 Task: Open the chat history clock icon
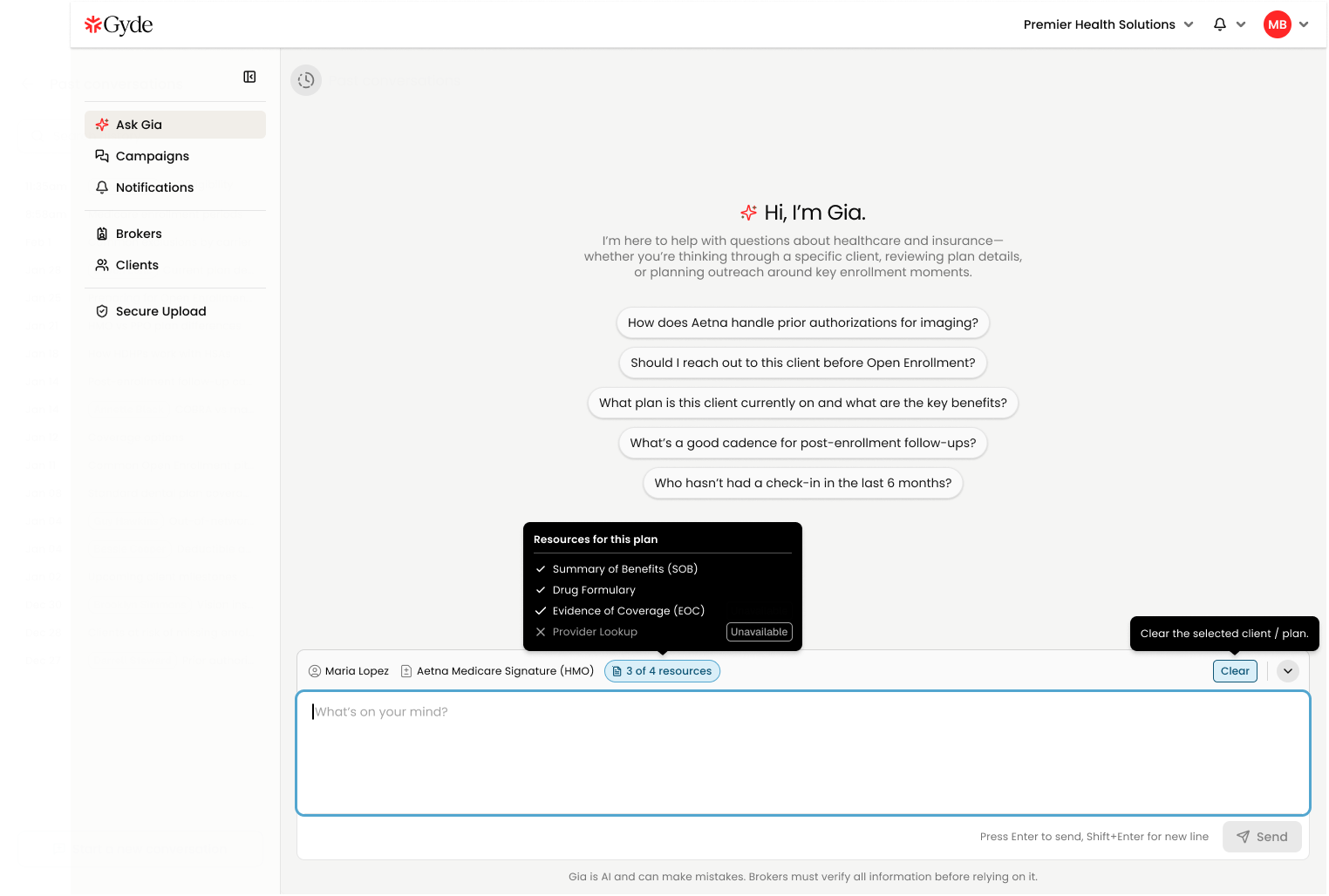click(306, 80)
